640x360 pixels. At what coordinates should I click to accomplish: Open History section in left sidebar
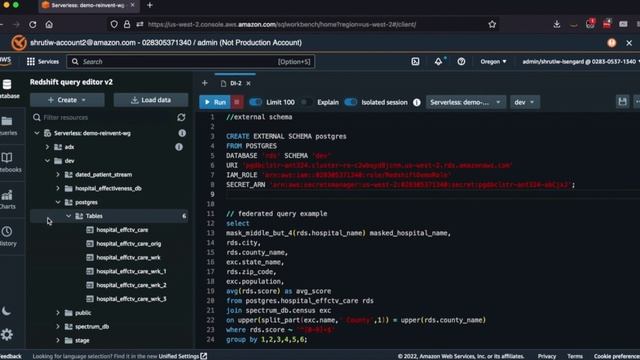[7, 236]
